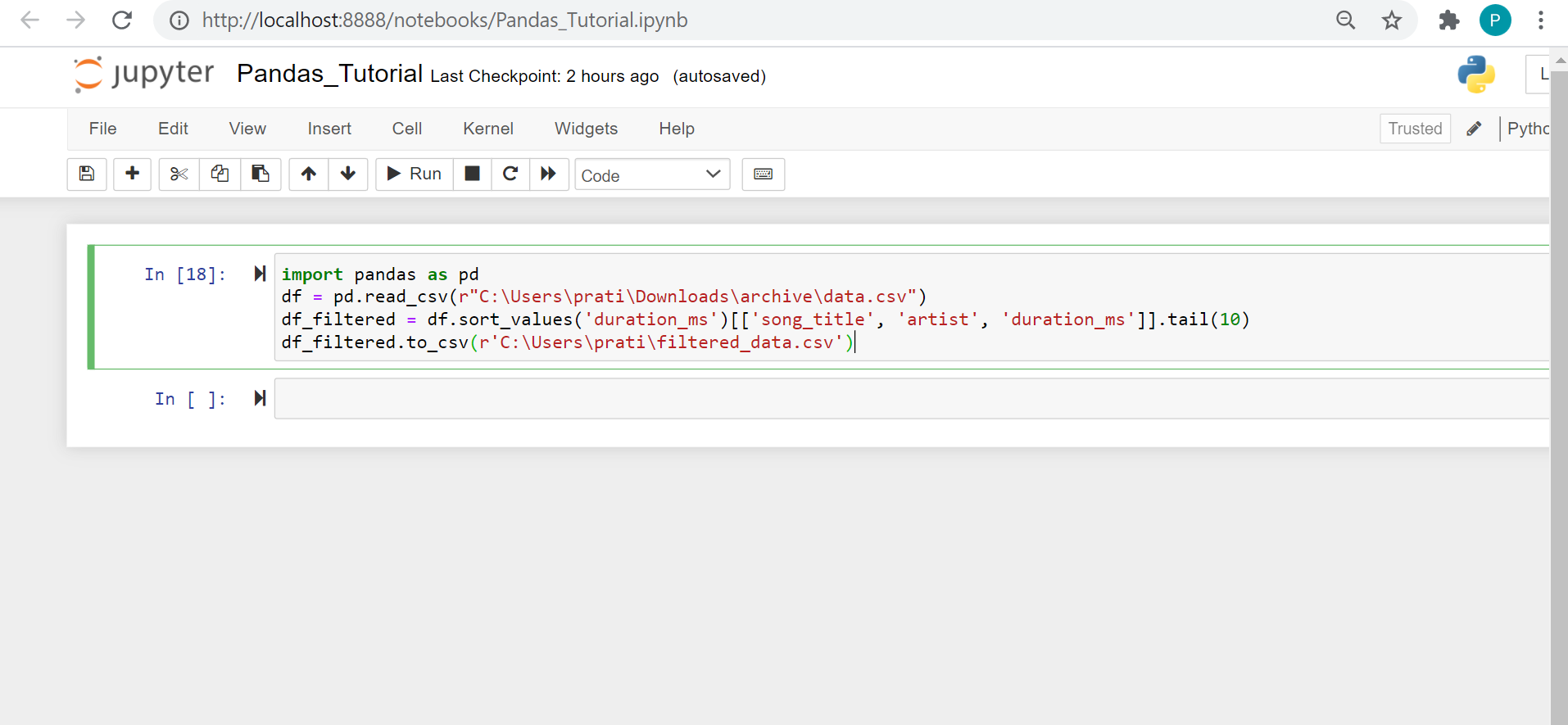Click into the empty code cell
This screenshot has width=1568, height=725.
point(911,398)
